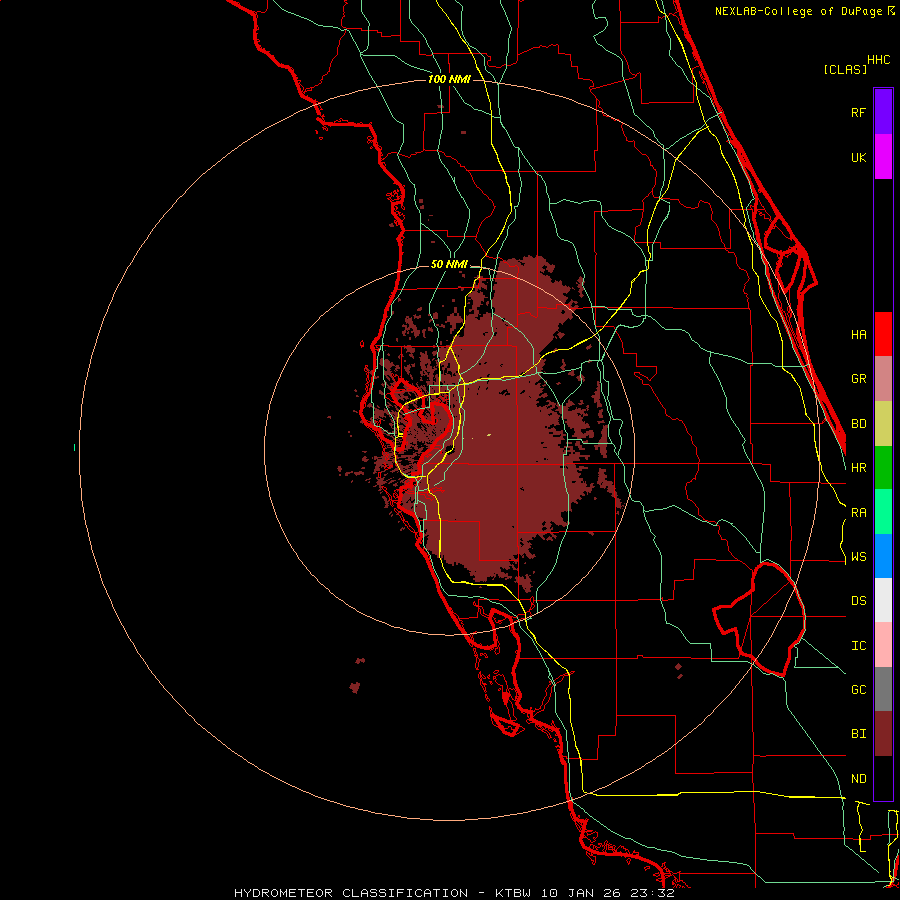Click the HHC product label
Viewport: 900px width, 900px height.
pyautogui.click(x=878, y=60)
